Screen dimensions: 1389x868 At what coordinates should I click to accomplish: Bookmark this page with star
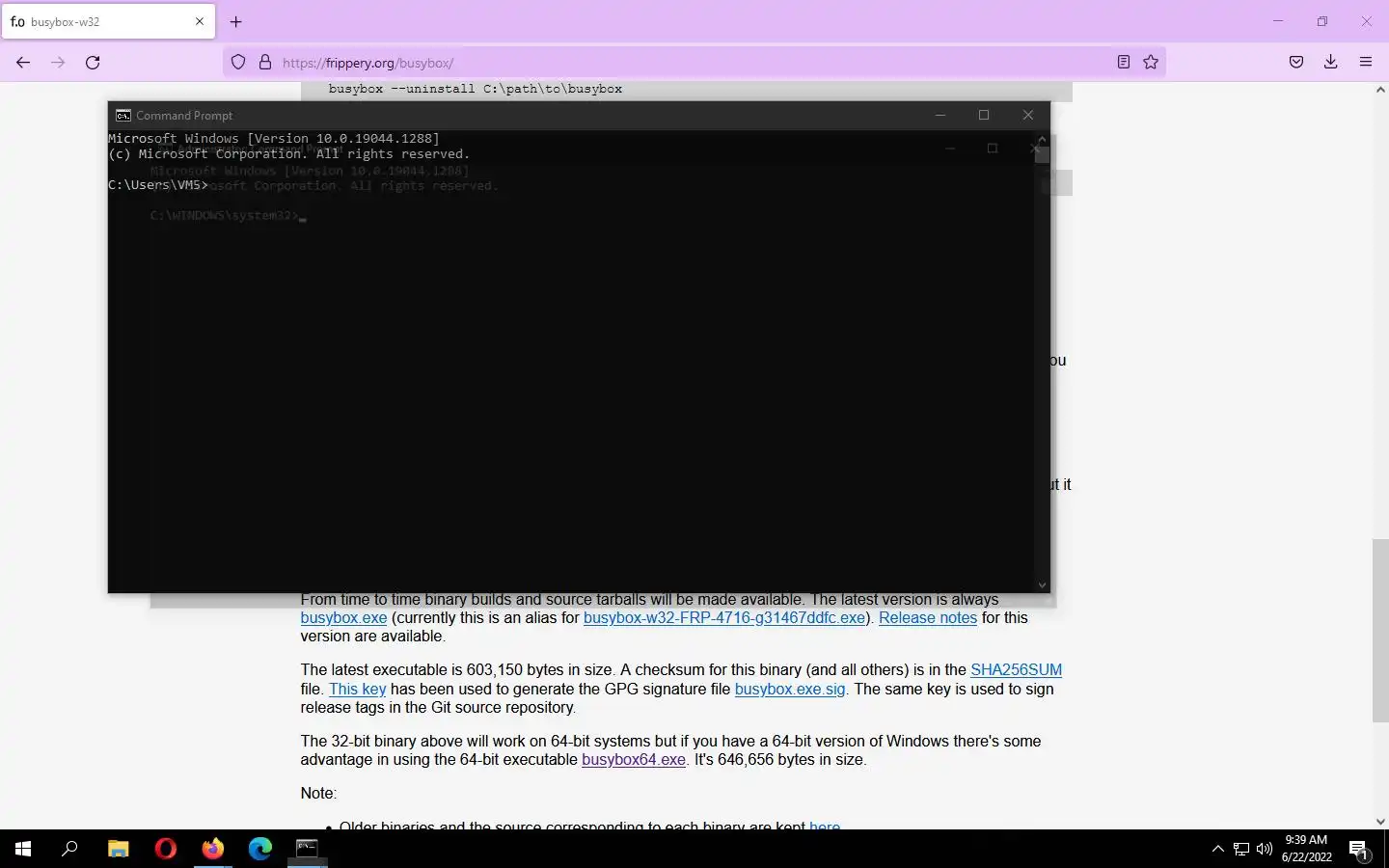(1151, 63)
